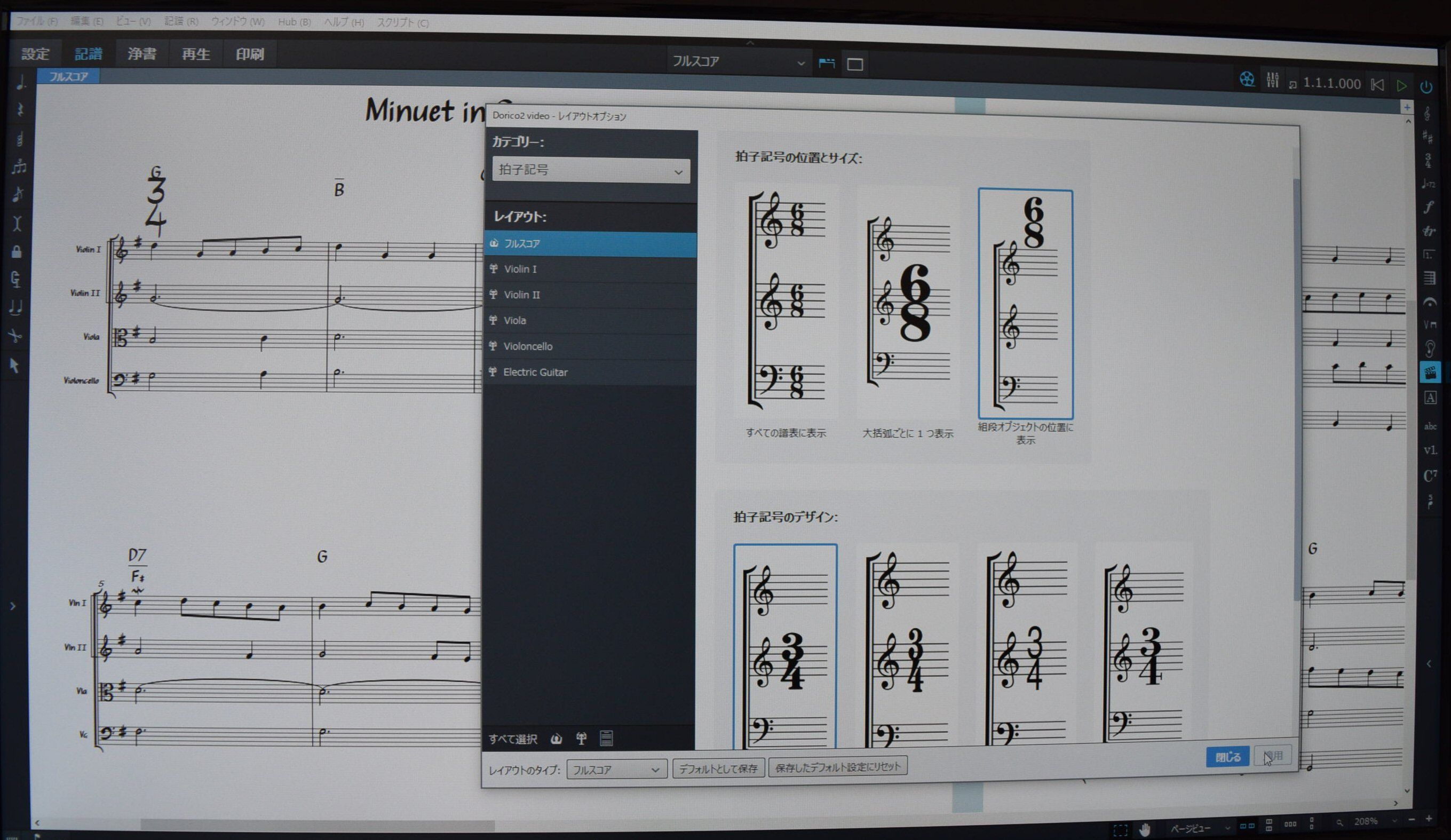
Task: Select the lock duration padlock tool
Action: pos(17,251)
